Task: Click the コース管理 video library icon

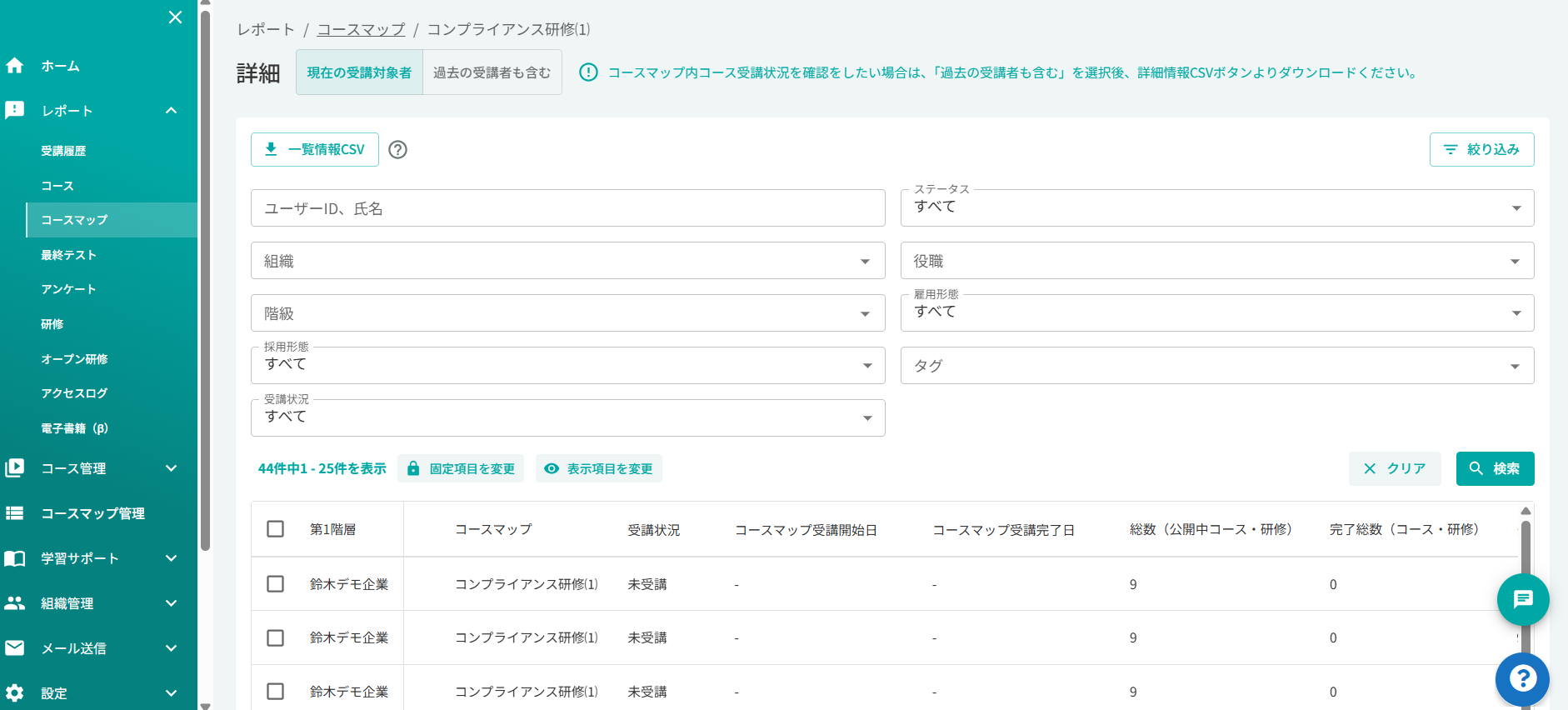Action: (15, 467)
